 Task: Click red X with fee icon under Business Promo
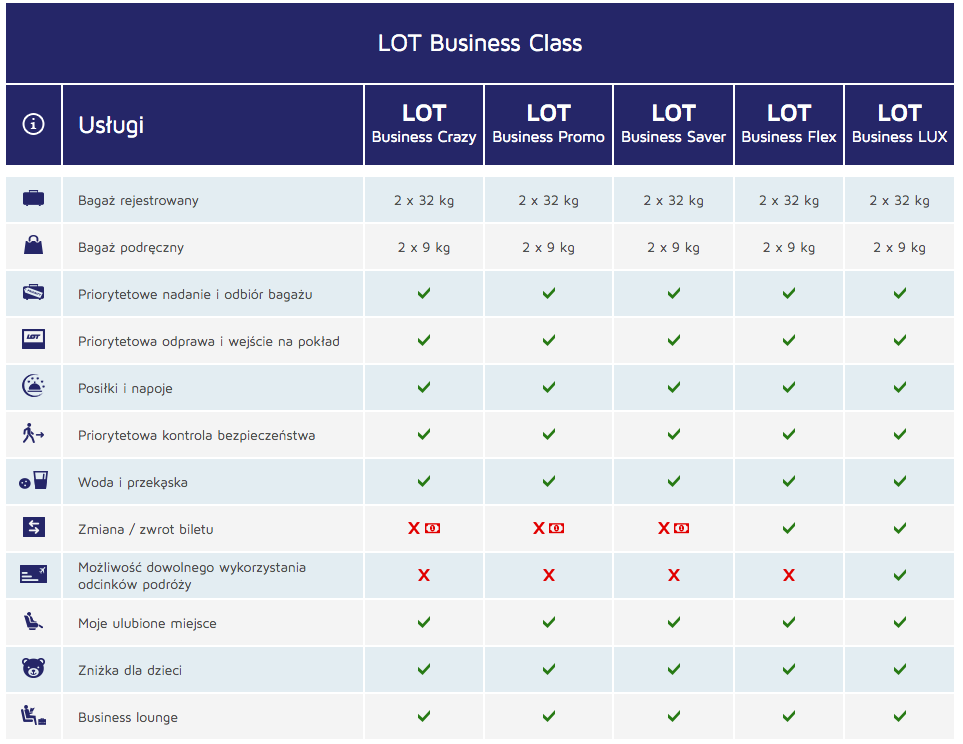(548, 528)
